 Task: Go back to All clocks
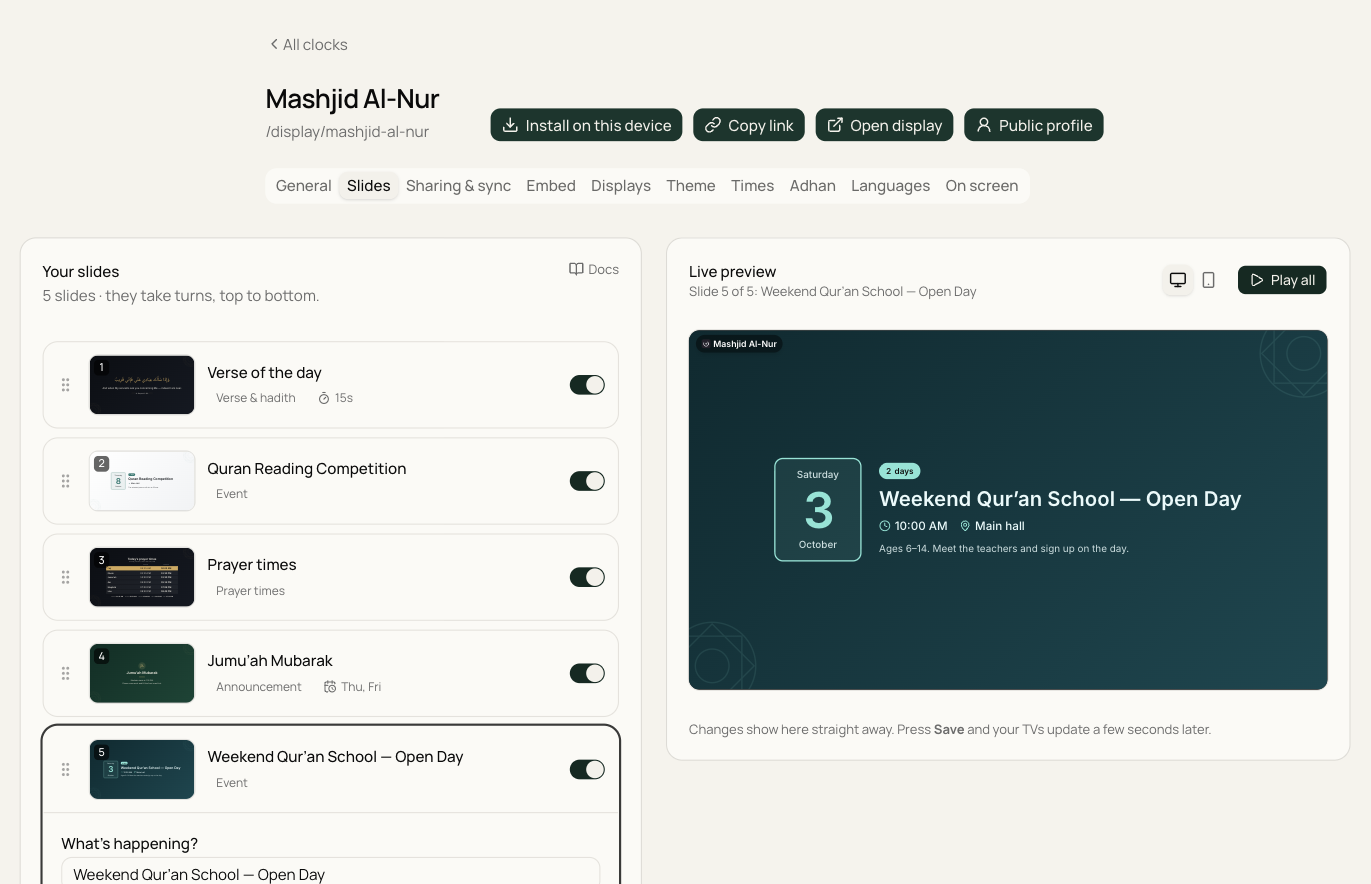click(x=308, y=44)
